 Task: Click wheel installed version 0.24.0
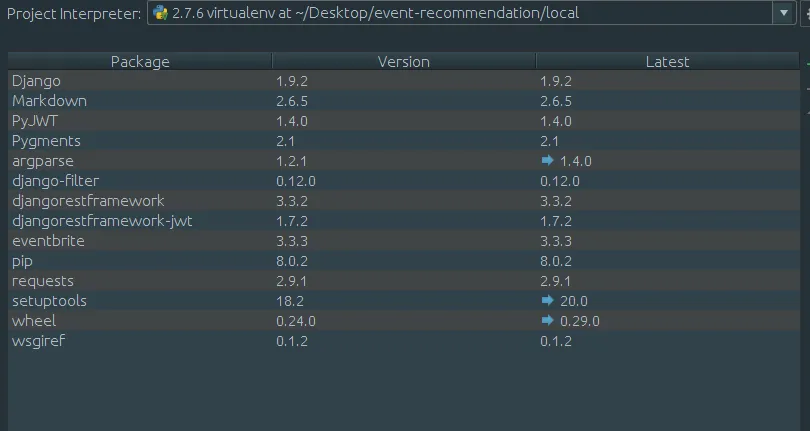pos(295,320)
